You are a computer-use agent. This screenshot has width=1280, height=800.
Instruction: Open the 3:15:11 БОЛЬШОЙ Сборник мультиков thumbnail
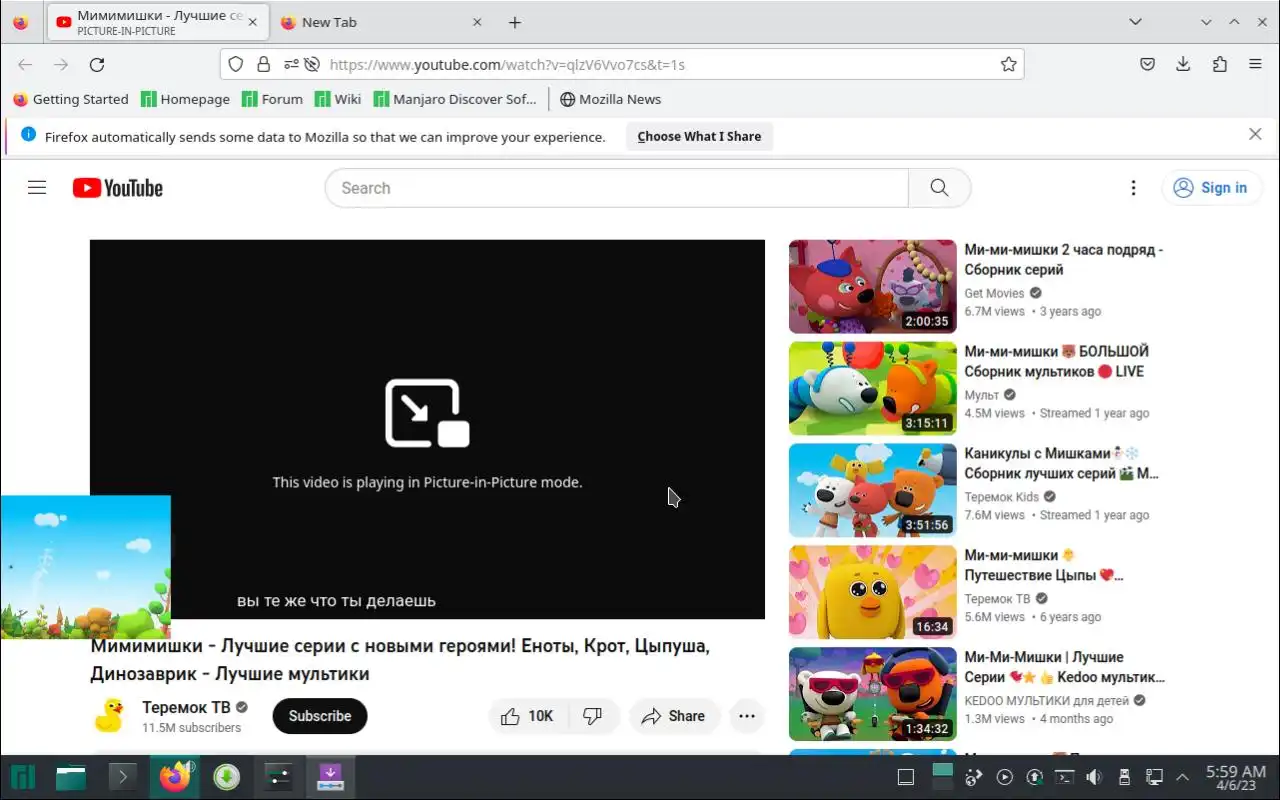coord(873,388)
